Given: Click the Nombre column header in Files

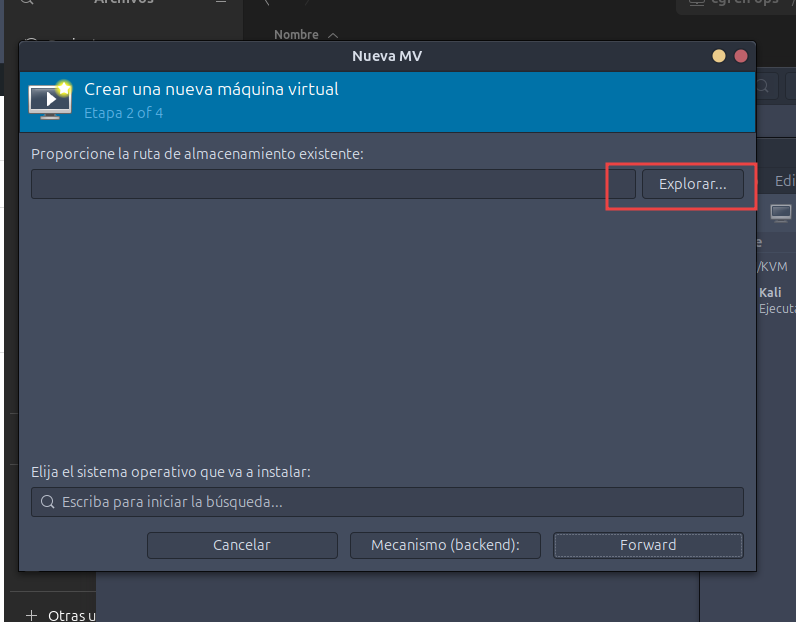Looking at the screenshot, I should pyautogui.click(x=296, y=34).
